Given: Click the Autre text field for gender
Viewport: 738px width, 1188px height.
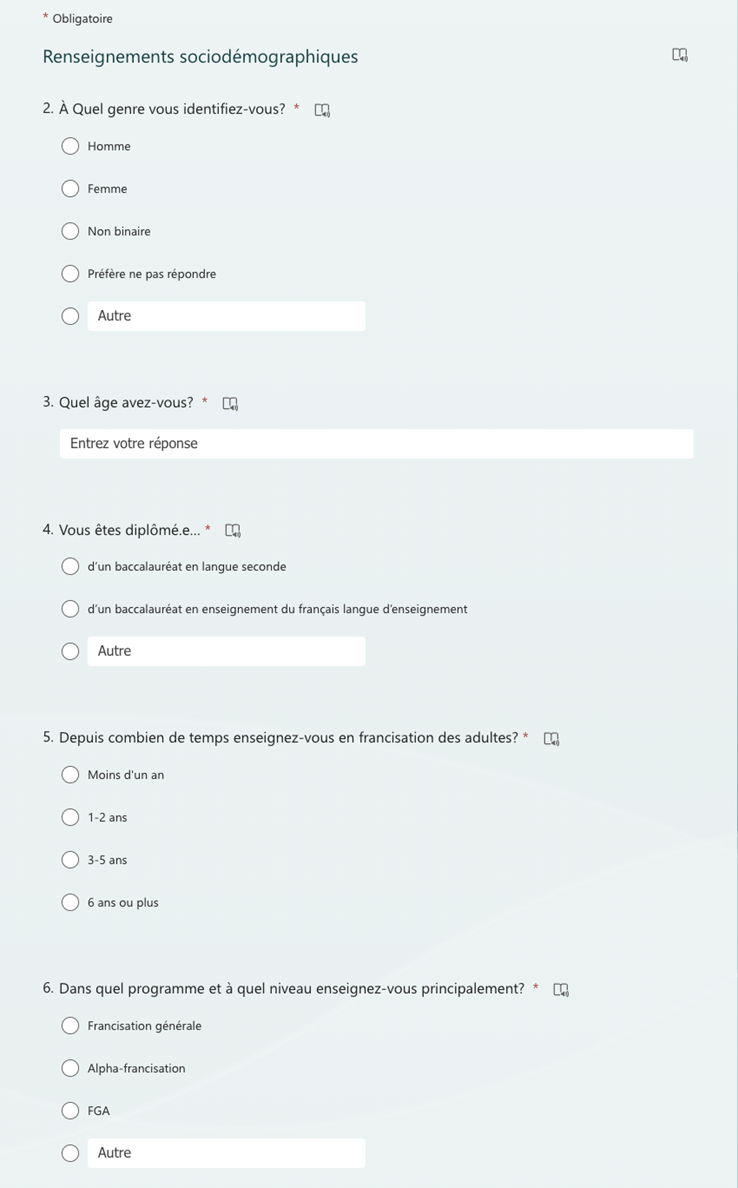Looking at the screenshot, I should coord(226,316).
